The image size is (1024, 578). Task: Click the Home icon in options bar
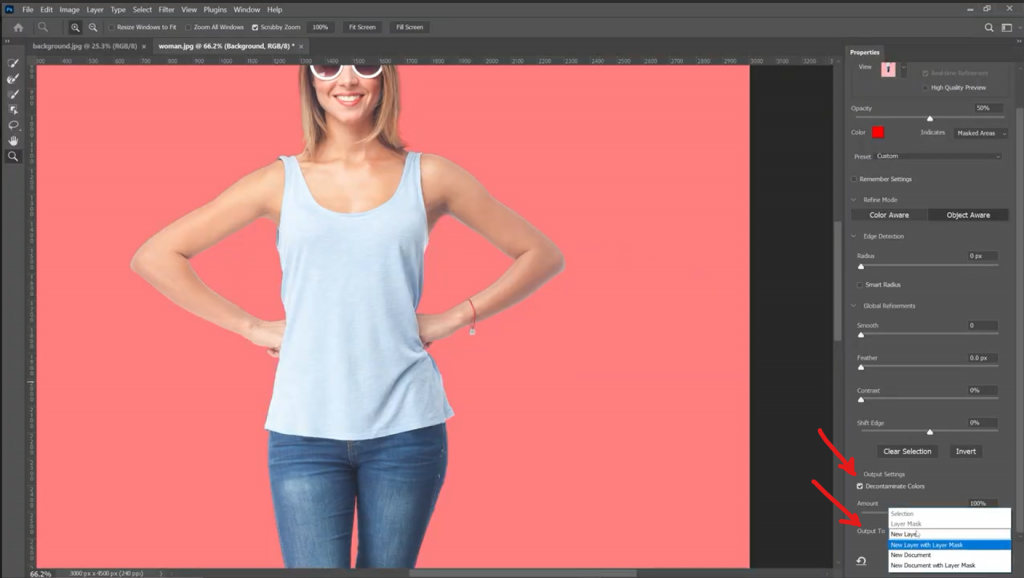(18, 27)
